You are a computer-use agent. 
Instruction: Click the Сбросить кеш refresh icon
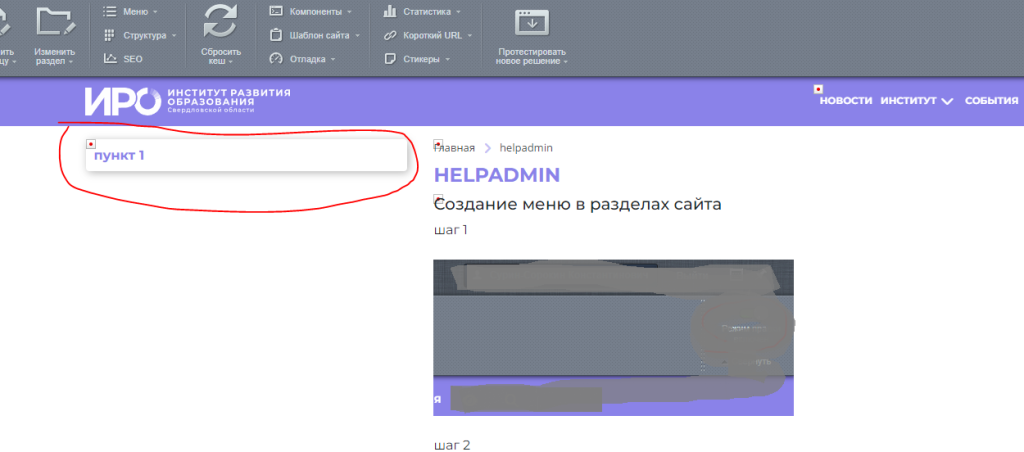(221, 22)
